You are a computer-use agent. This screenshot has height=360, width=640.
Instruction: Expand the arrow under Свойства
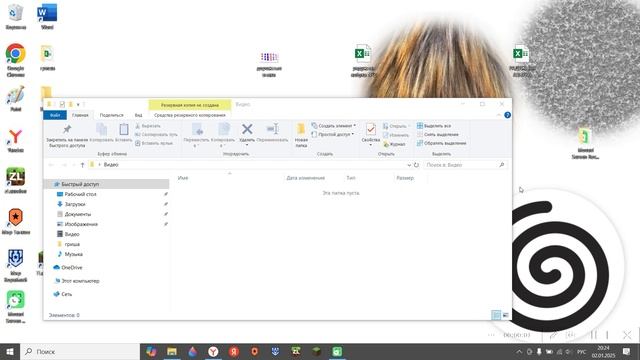tap(371, 145)
